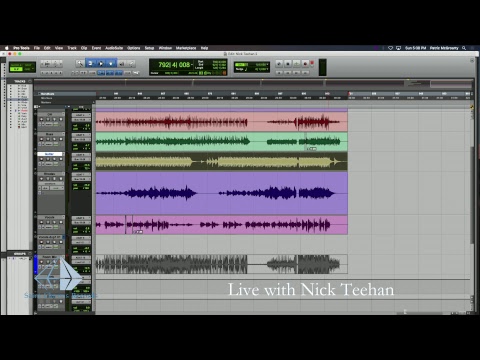The width and height of the screenshot is (480, 360).
Task: Mute the Bass track
Action: (61, 139)
